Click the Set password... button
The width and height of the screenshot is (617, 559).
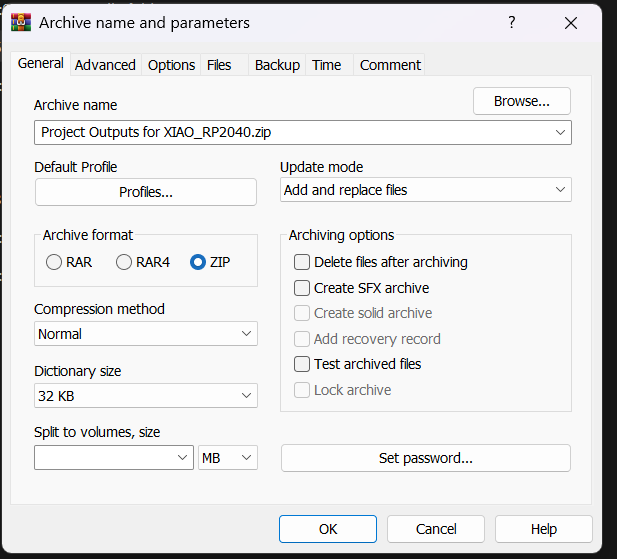pos(426,458)
